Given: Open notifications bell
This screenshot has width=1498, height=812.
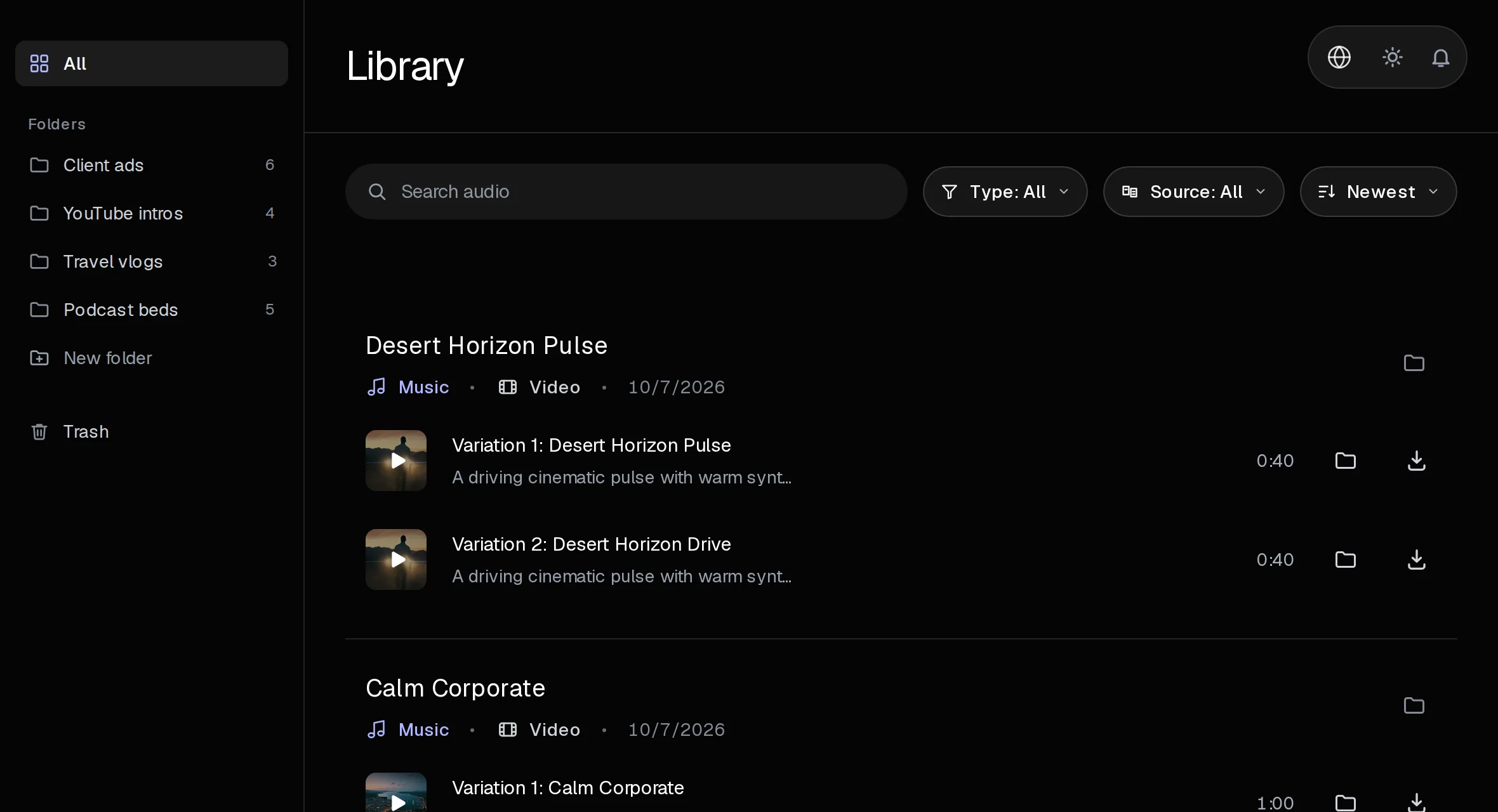Looking at the screenshot, I should (x=1441, y=58).
